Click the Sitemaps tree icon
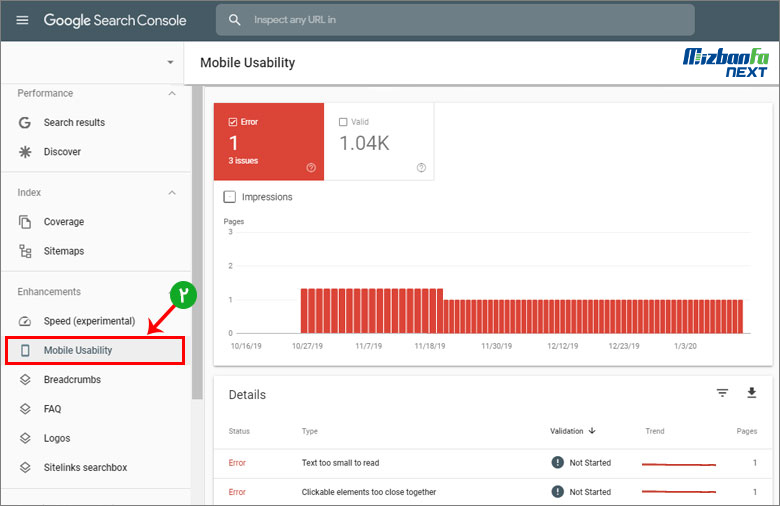The height and width of the screenshot is (506, 780). [x=25, y=251]
